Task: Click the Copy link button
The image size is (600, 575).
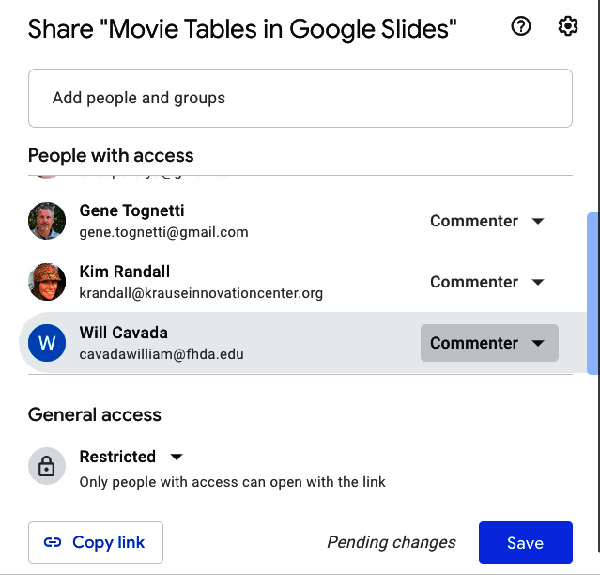Action: click(95, 542)
